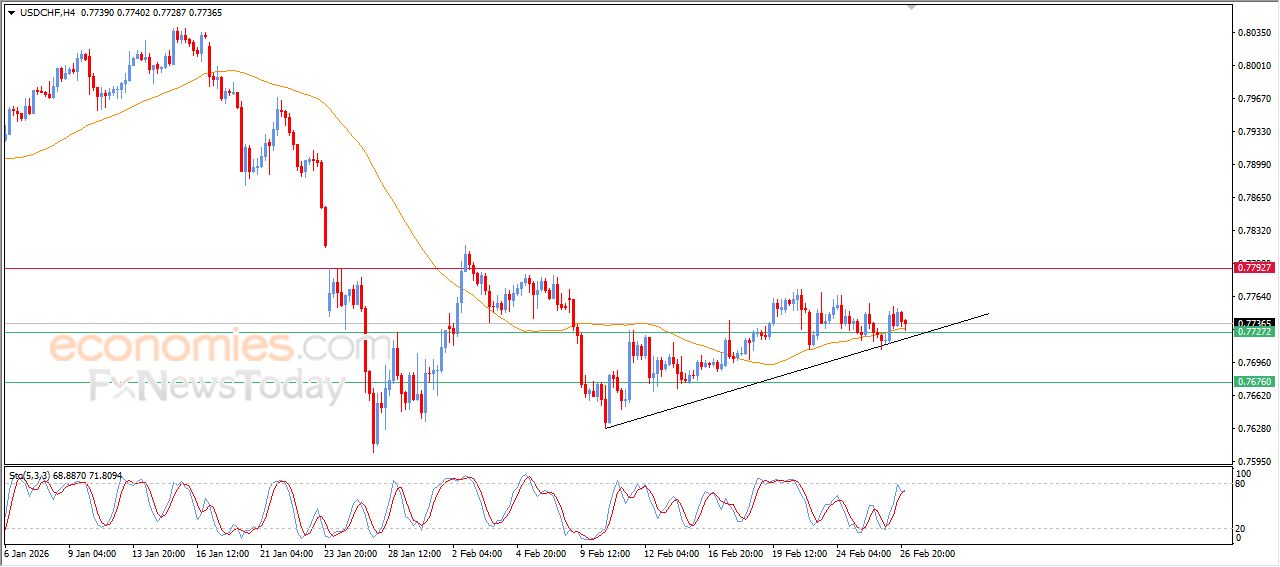The height and width of the screenshot is (567, 1280).
Task: Click the dropdown triangle beside USDCHF,H4
Action: coord(11,13)
